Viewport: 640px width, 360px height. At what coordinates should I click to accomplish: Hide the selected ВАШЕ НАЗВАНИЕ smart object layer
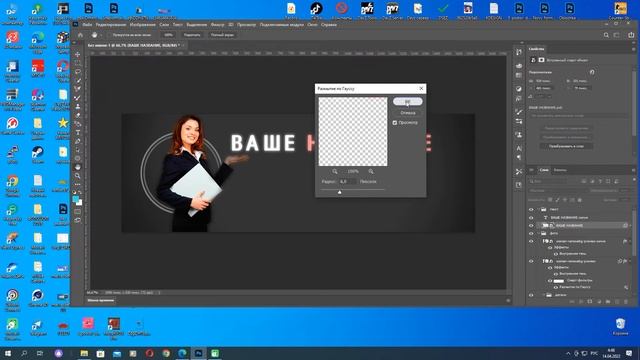531,225
